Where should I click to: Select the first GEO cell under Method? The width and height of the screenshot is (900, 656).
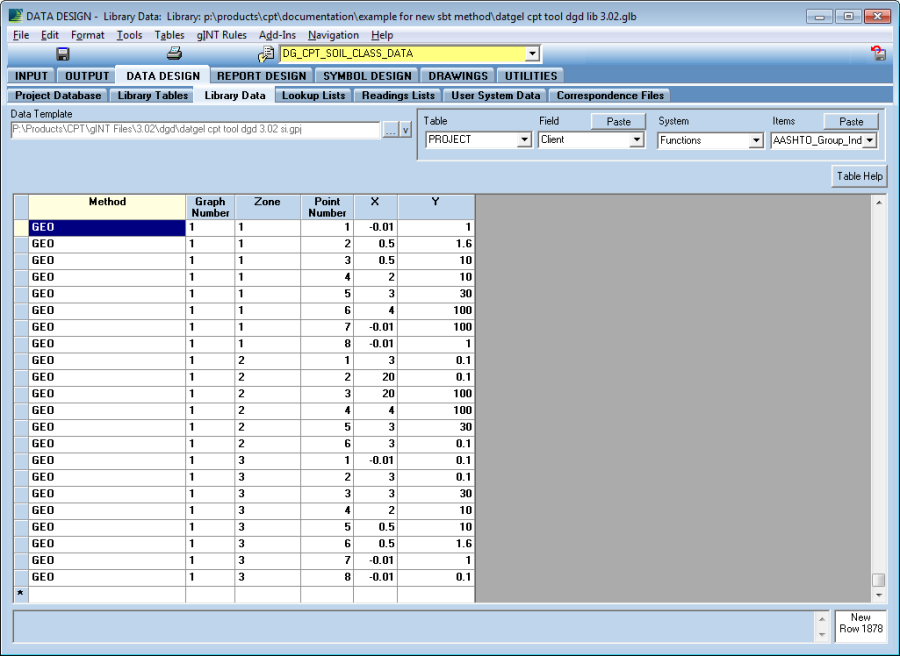[x=107, y=227]
